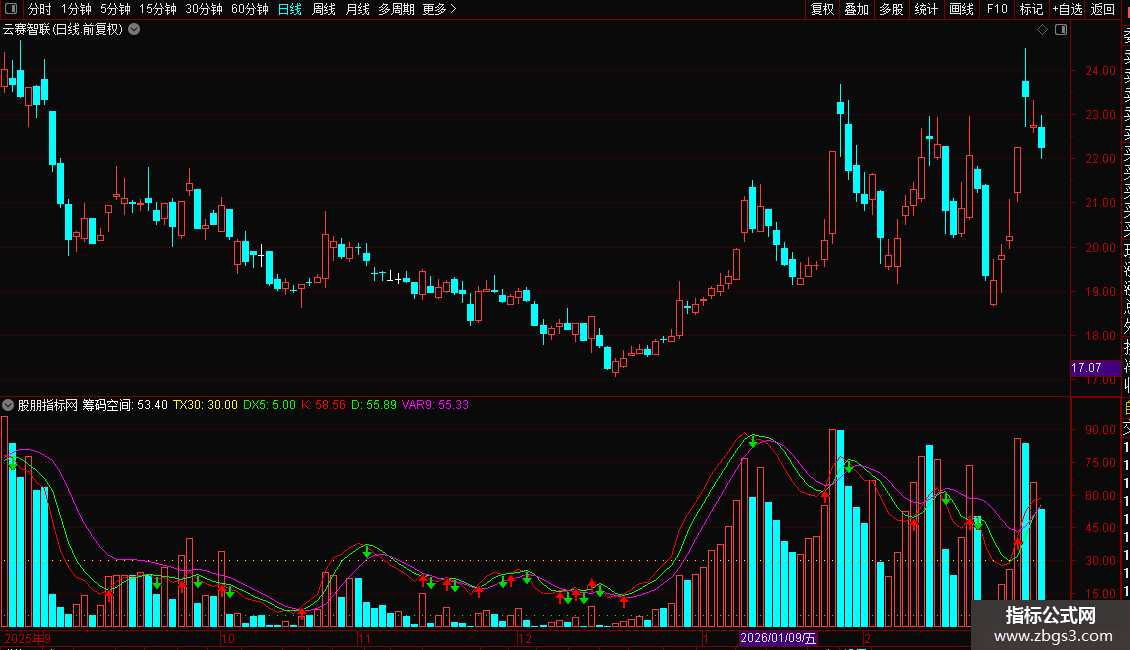Click the 12 month label on time axis
The height and width of the screenshot is (650, 1130).
pyautogui.click(x=525, y=638)
